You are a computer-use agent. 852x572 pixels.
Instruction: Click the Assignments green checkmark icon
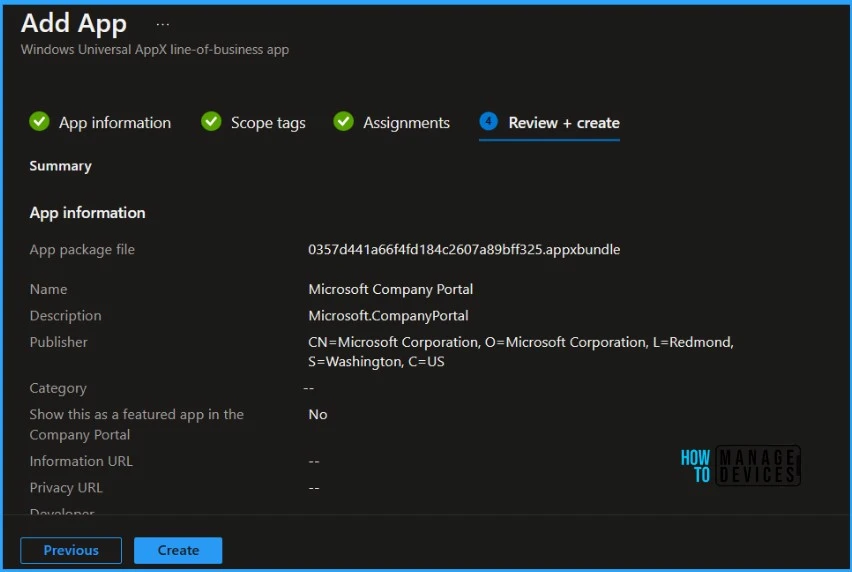(x=343, y=121)
